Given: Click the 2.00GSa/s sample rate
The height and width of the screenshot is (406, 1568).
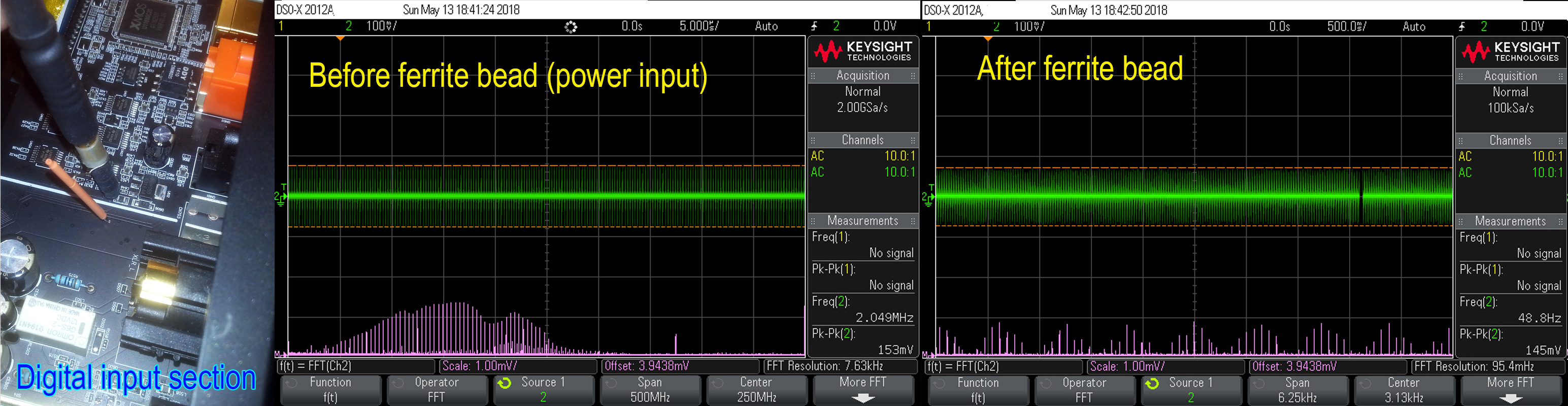Looking at the screenshot, I should pyautogui.click(x=862, y=108).
